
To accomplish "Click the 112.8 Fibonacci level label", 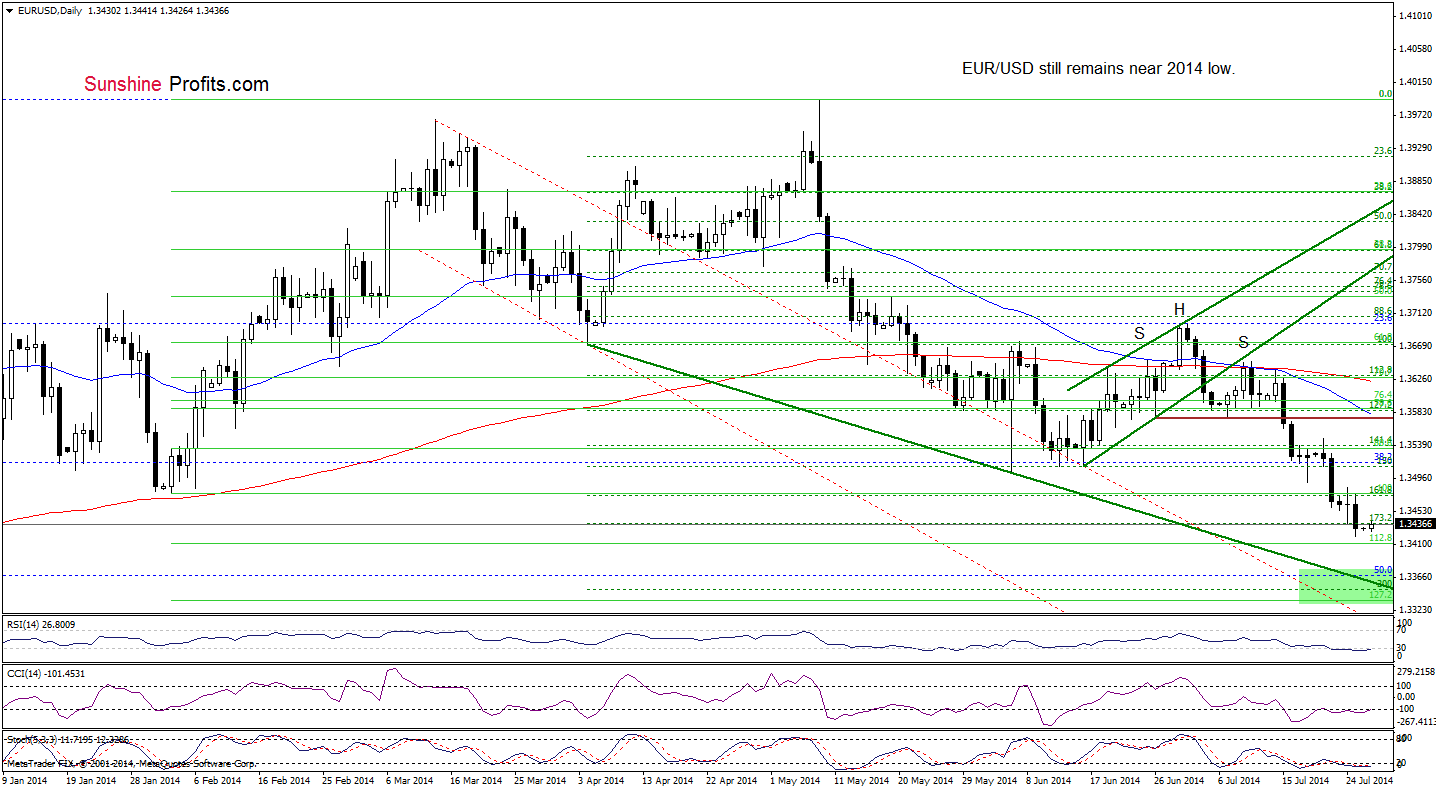I will point(1381,537).
